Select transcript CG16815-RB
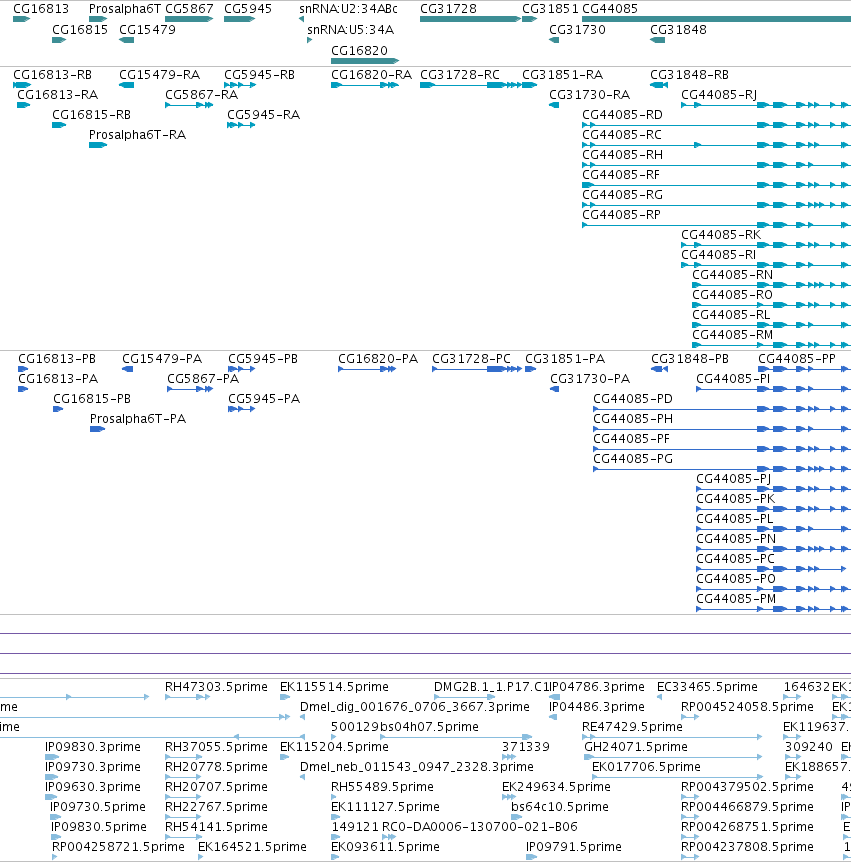This screenshot has height=862, width=851. click(91, 115)
